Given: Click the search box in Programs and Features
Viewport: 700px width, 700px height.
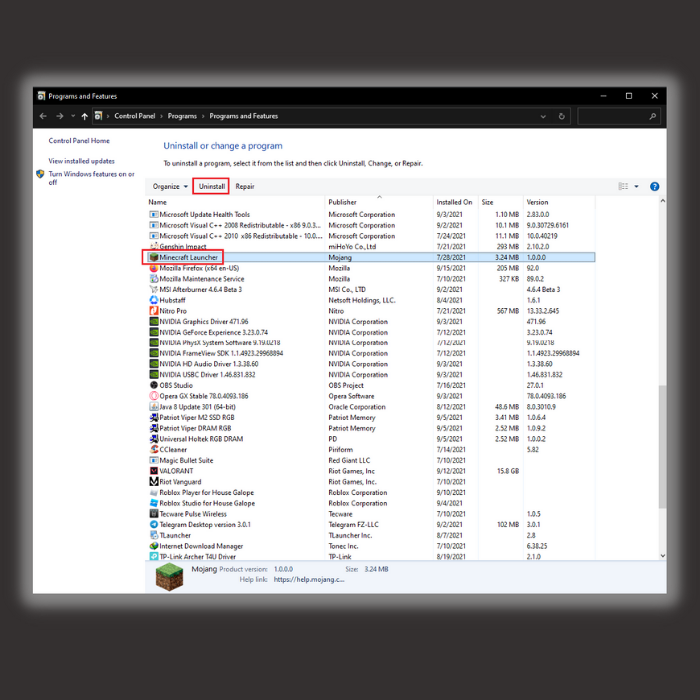Looking at the screenshot, I should tap(617, 116).
